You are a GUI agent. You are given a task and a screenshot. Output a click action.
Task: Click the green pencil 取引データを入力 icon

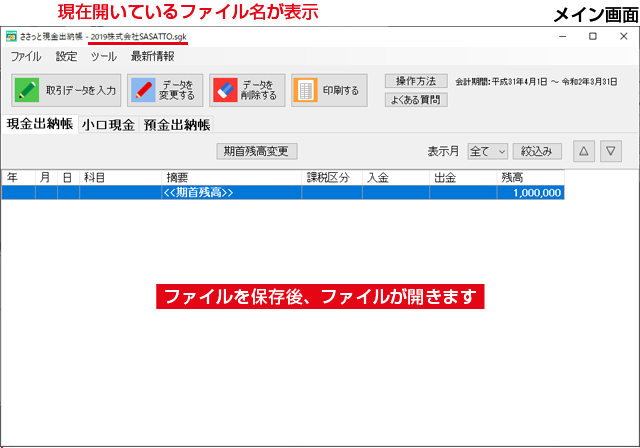(x=27, y=90)
